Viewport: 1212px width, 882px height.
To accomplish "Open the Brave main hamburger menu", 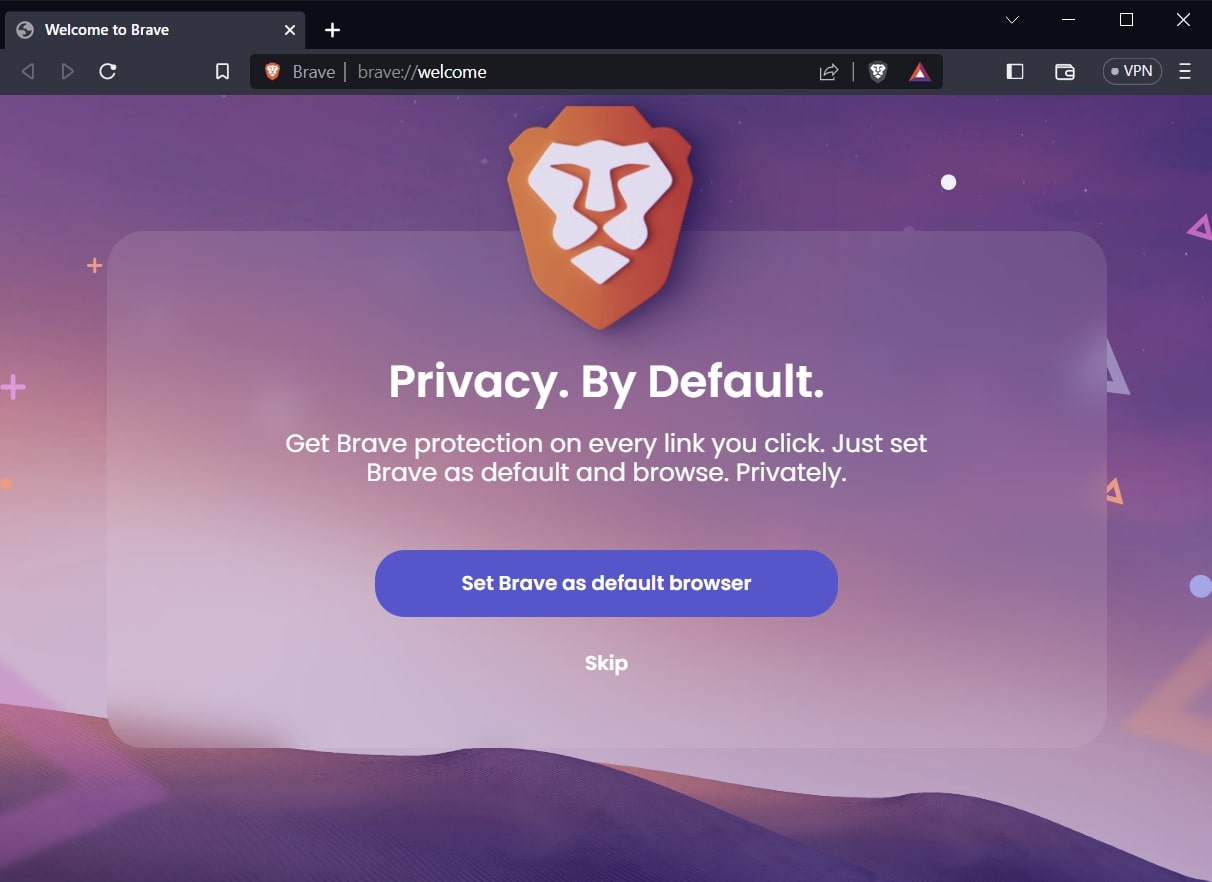I will click(x=1185, y=72).
